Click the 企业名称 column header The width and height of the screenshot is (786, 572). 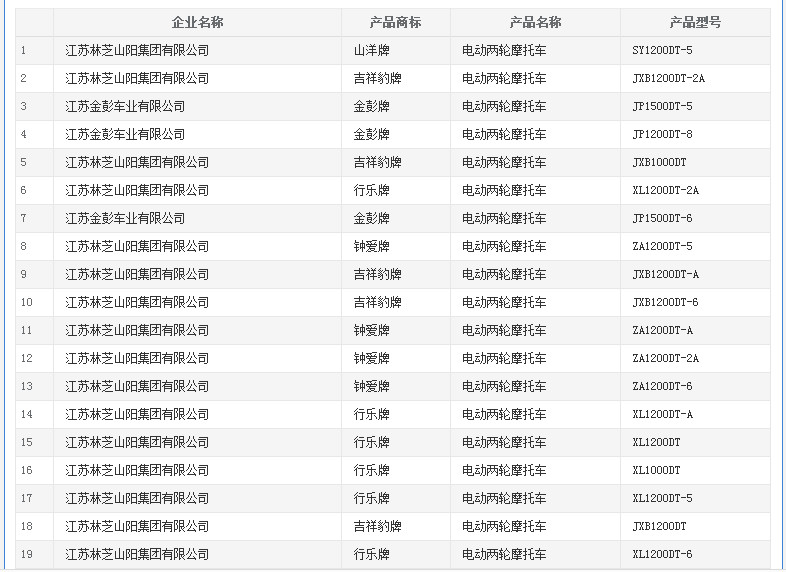(197, 22)
